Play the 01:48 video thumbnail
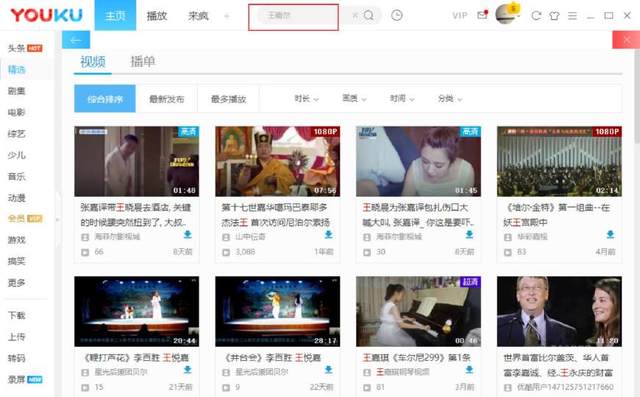 (x=137, y=161)
